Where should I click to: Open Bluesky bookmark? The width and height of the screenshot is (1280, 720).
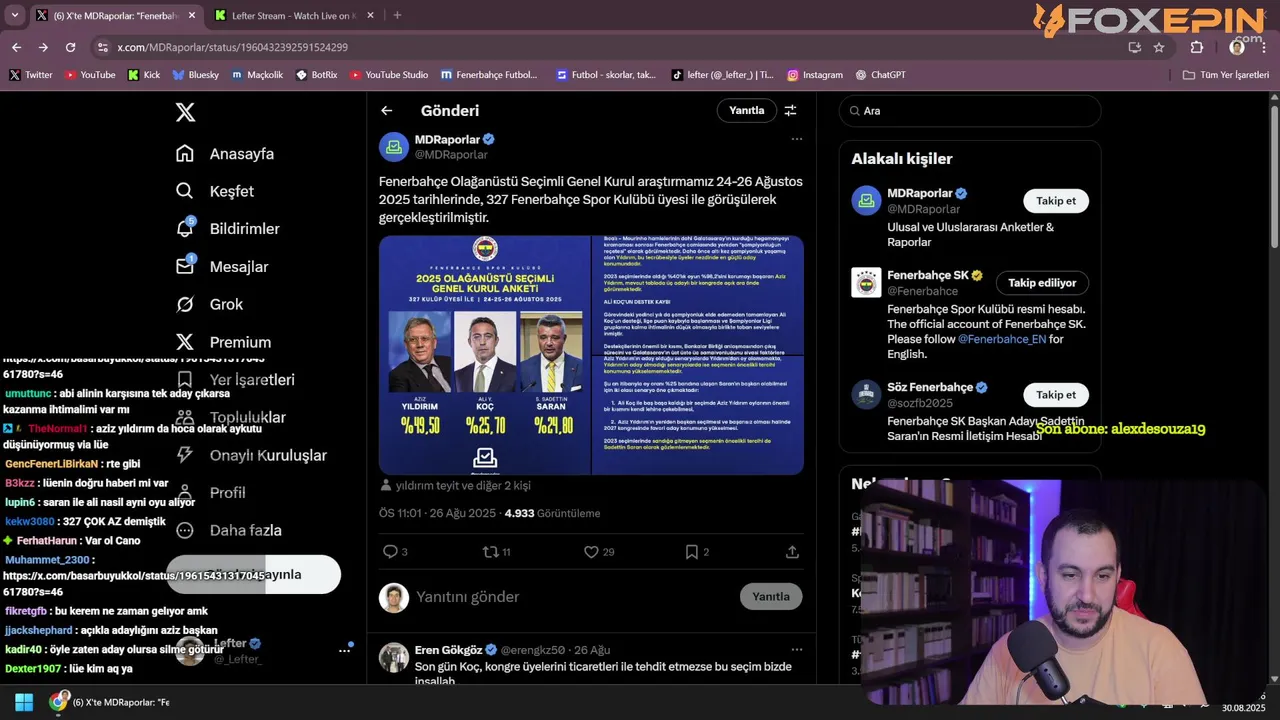tap(195, 75)
